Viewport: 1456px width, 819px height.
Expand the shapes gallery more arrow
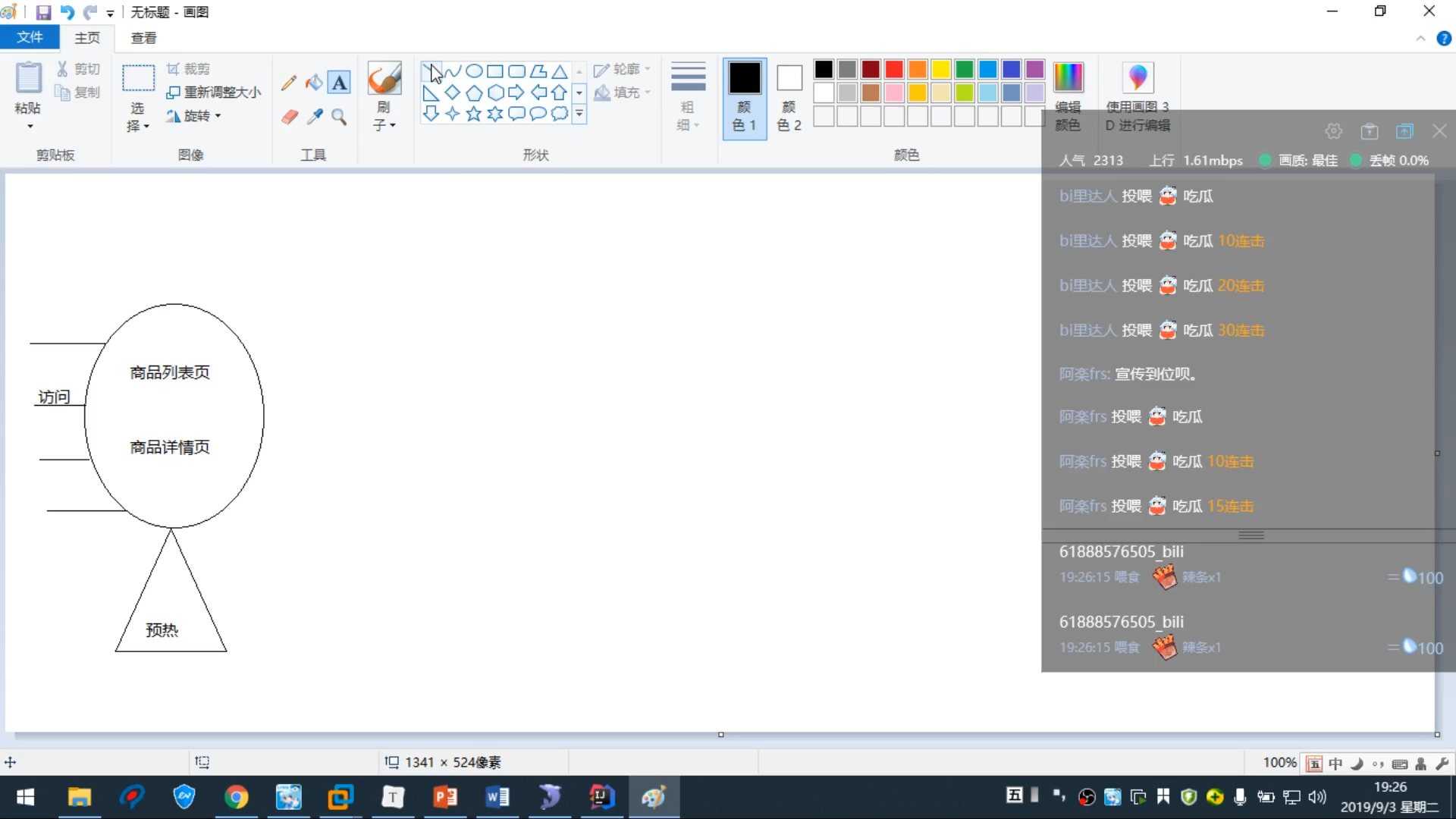(579, 115)
